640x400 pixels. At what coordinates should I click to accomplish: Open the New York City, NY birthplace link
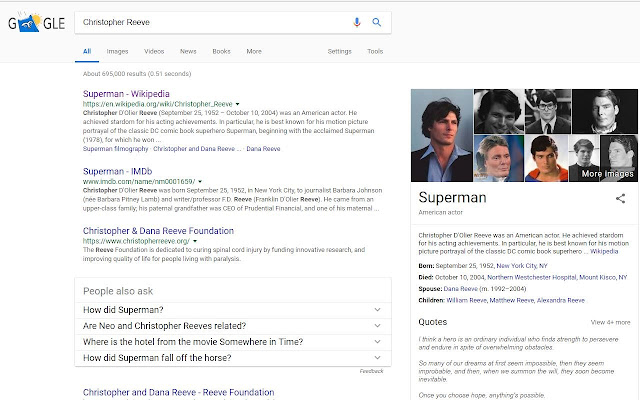(522, 266)
